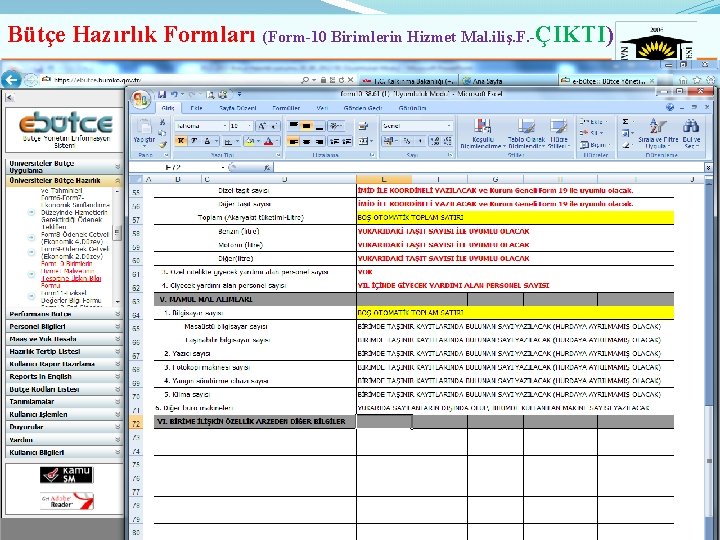This screenshot has height=540, width=720.
Task: Save the workbook from quick access toolbar
Action: point(162,95)
